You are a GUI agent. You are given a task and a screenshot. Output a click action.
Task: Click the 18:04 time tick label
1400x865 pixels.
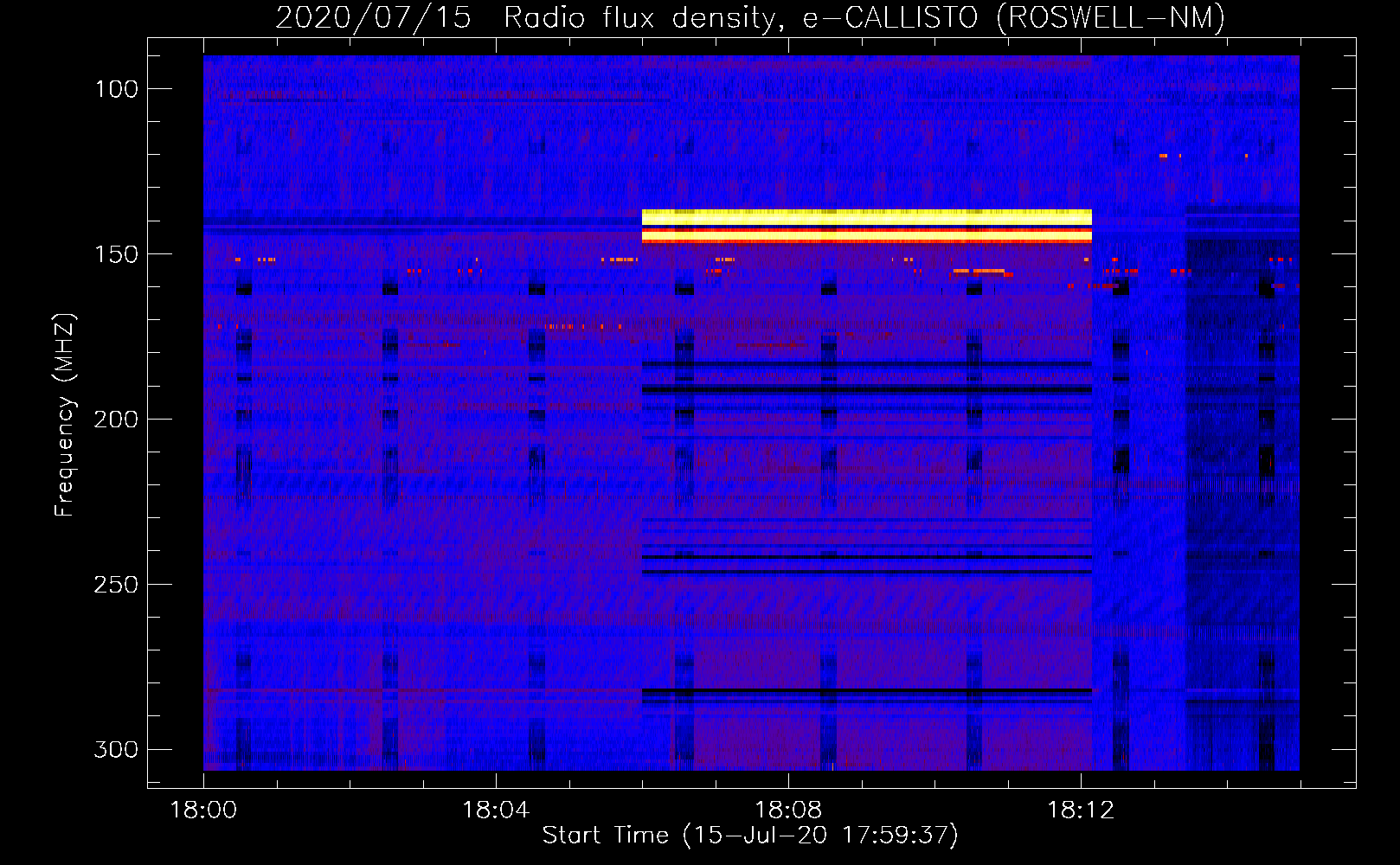[x=496, y=811]
